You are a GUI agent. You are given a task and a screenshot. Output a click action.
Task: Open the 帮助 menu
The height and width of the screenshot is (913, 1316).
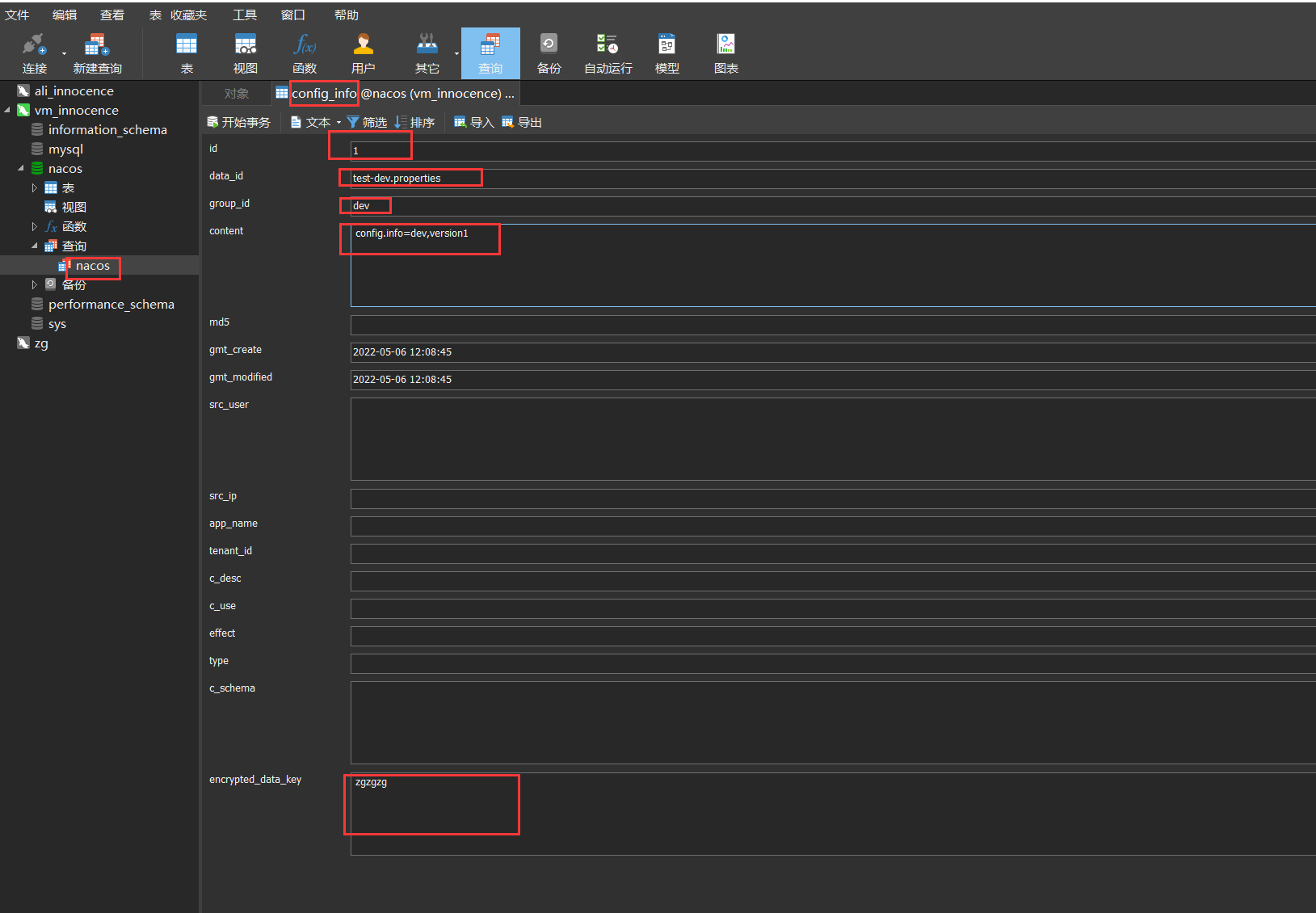[x=347, y=15]
